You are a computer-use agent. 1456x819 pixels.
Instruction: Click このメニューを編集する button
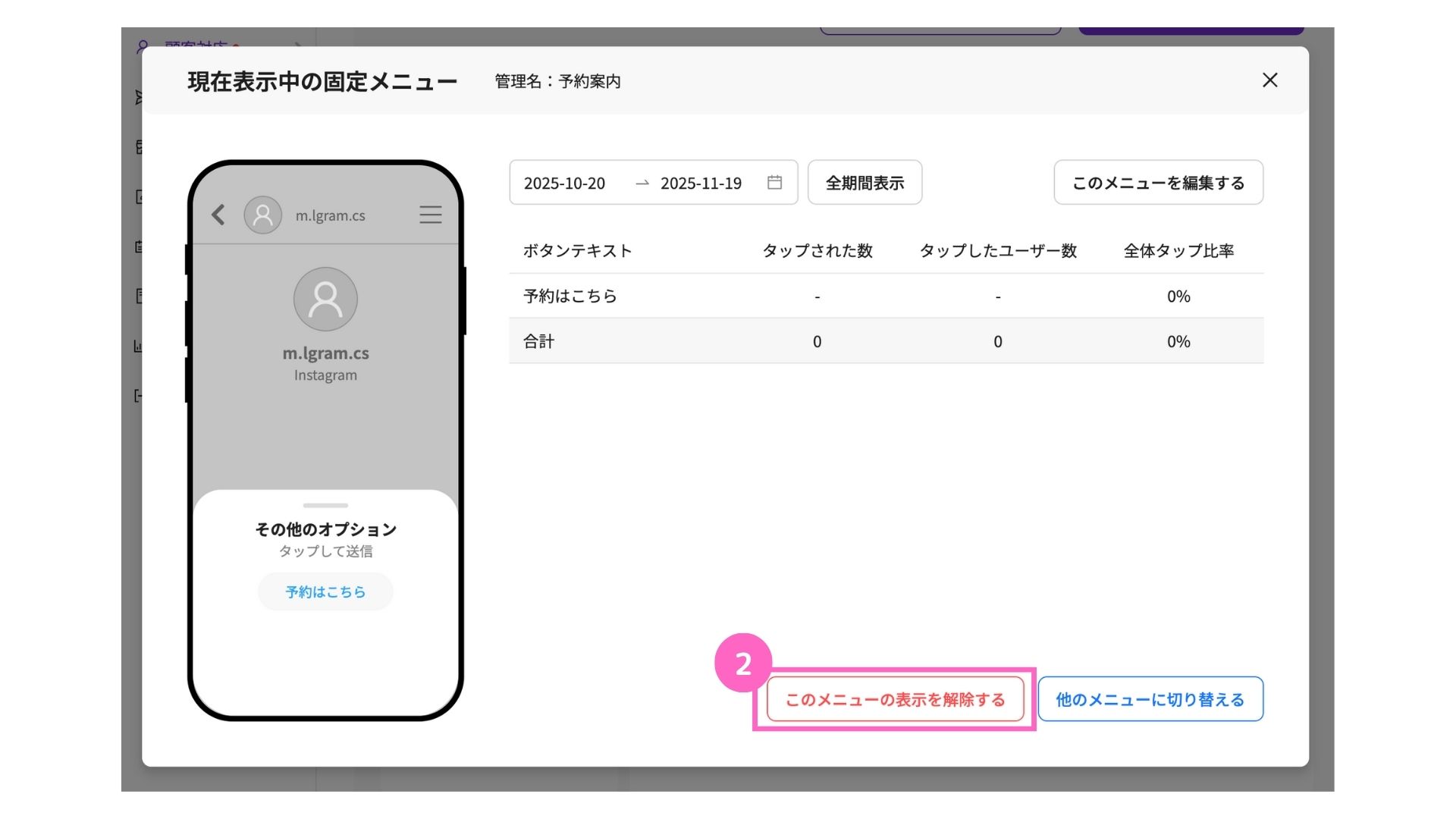point(1158,183)
